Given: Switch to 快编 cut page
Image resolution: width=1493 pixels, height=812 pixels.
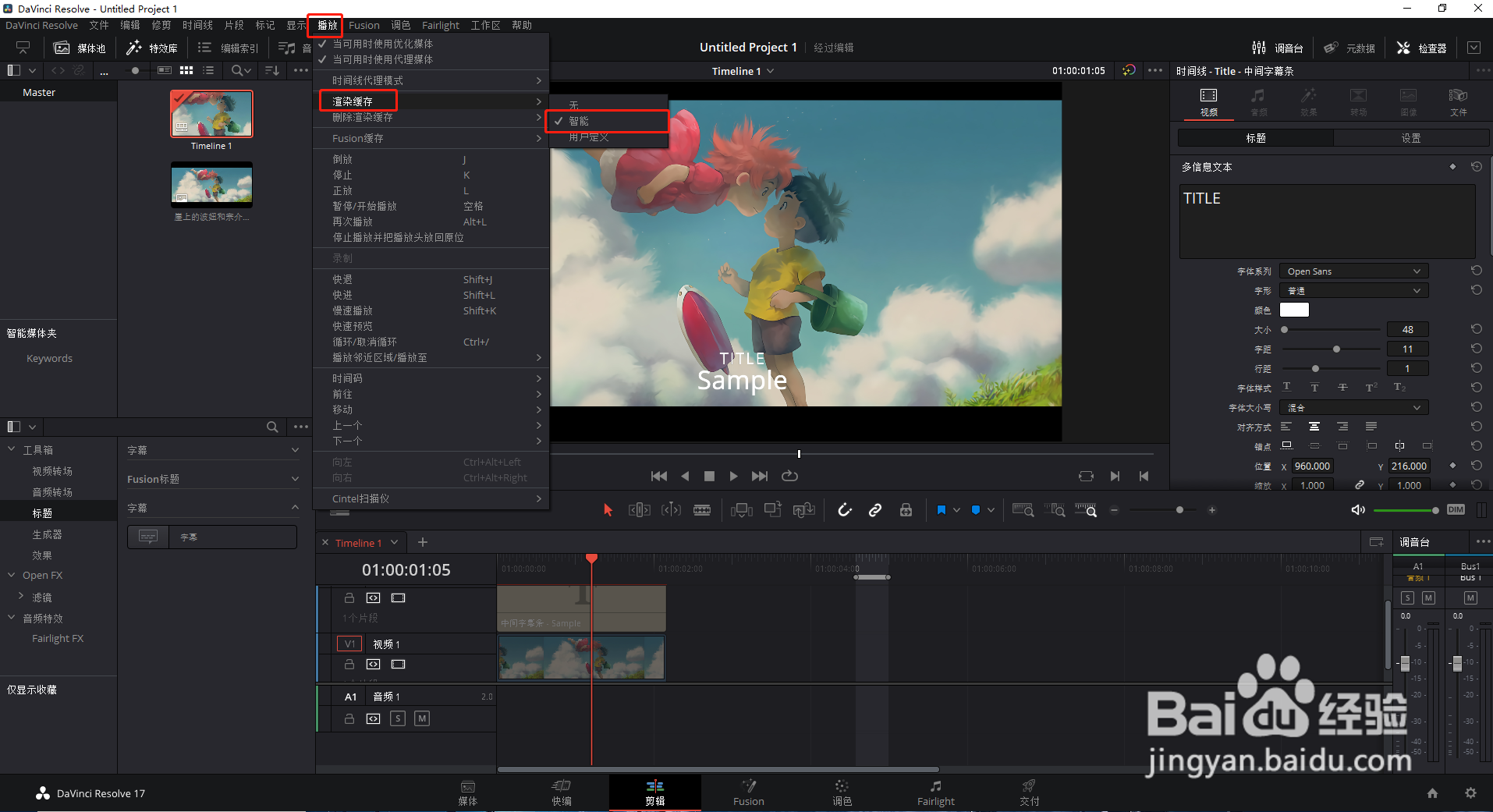Looking at the screenshot, I should [x=562, y=793].
